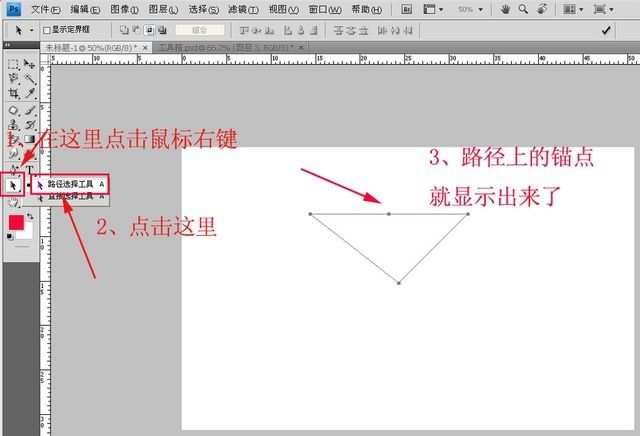Reset default foreground and background colors
The image size is (640, 436).
click(10, 237)
